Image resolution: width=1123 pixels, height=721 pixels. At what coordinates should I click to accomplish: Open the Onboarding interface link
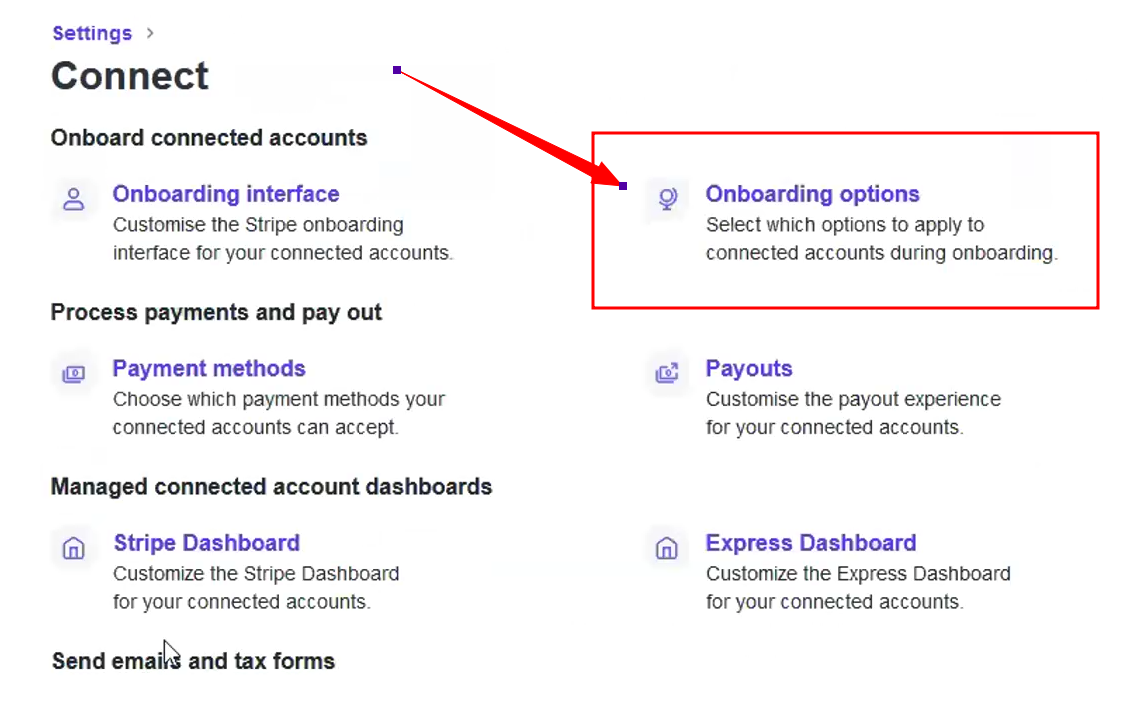(225, 194)
